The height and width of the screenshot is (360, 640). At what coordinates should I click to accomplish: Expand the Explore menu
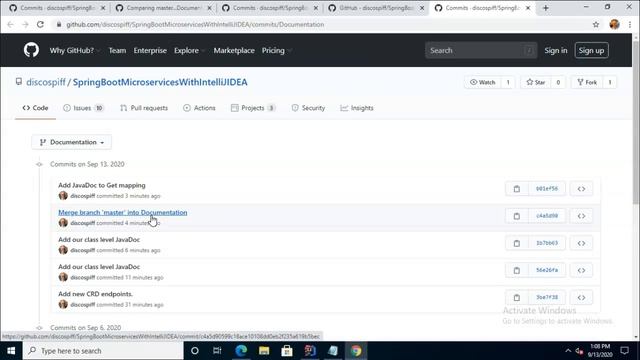(190, 51)
